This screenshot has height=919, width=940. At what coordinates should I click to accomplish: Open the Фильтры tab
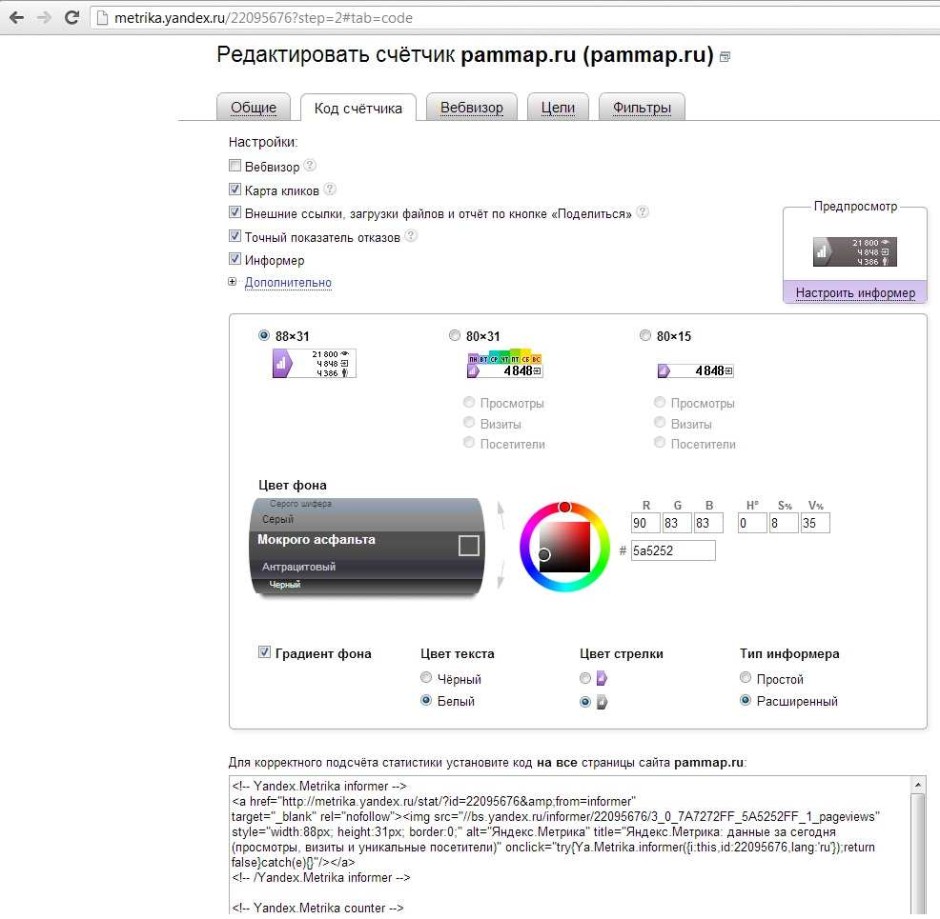(x=641, y=107)
